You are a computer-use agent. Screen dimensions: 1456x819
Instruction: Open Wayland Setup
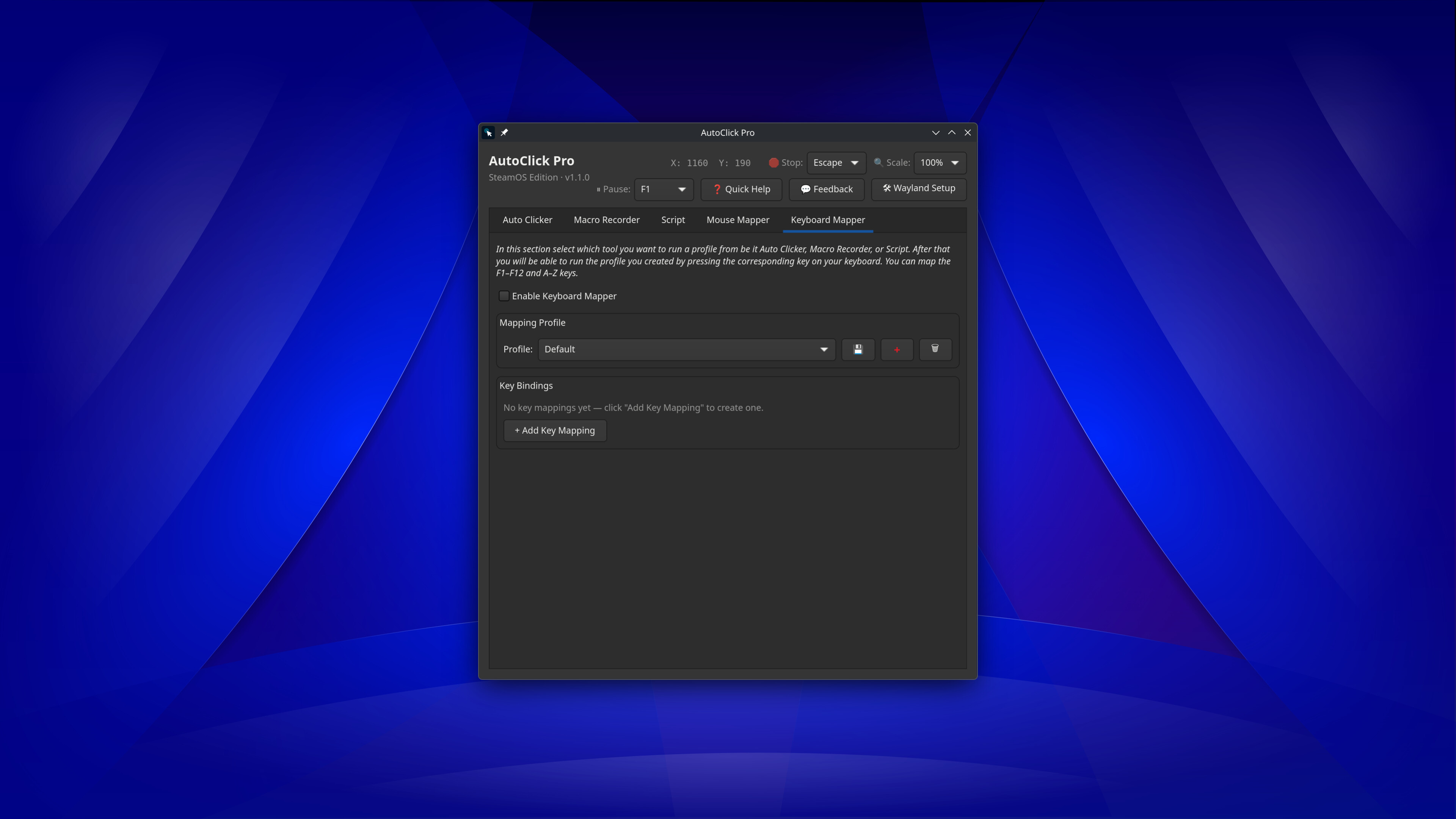919,189
